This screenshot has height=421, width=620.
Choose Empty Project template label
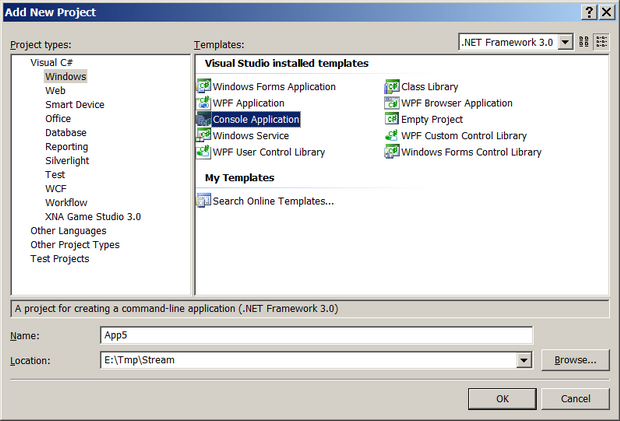click(432, 119)
